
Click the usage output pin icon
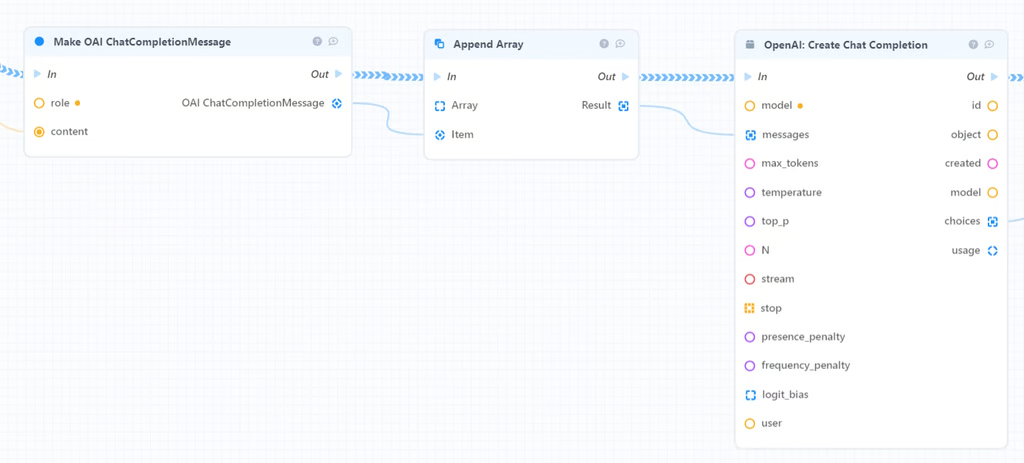tap(992, 250)
